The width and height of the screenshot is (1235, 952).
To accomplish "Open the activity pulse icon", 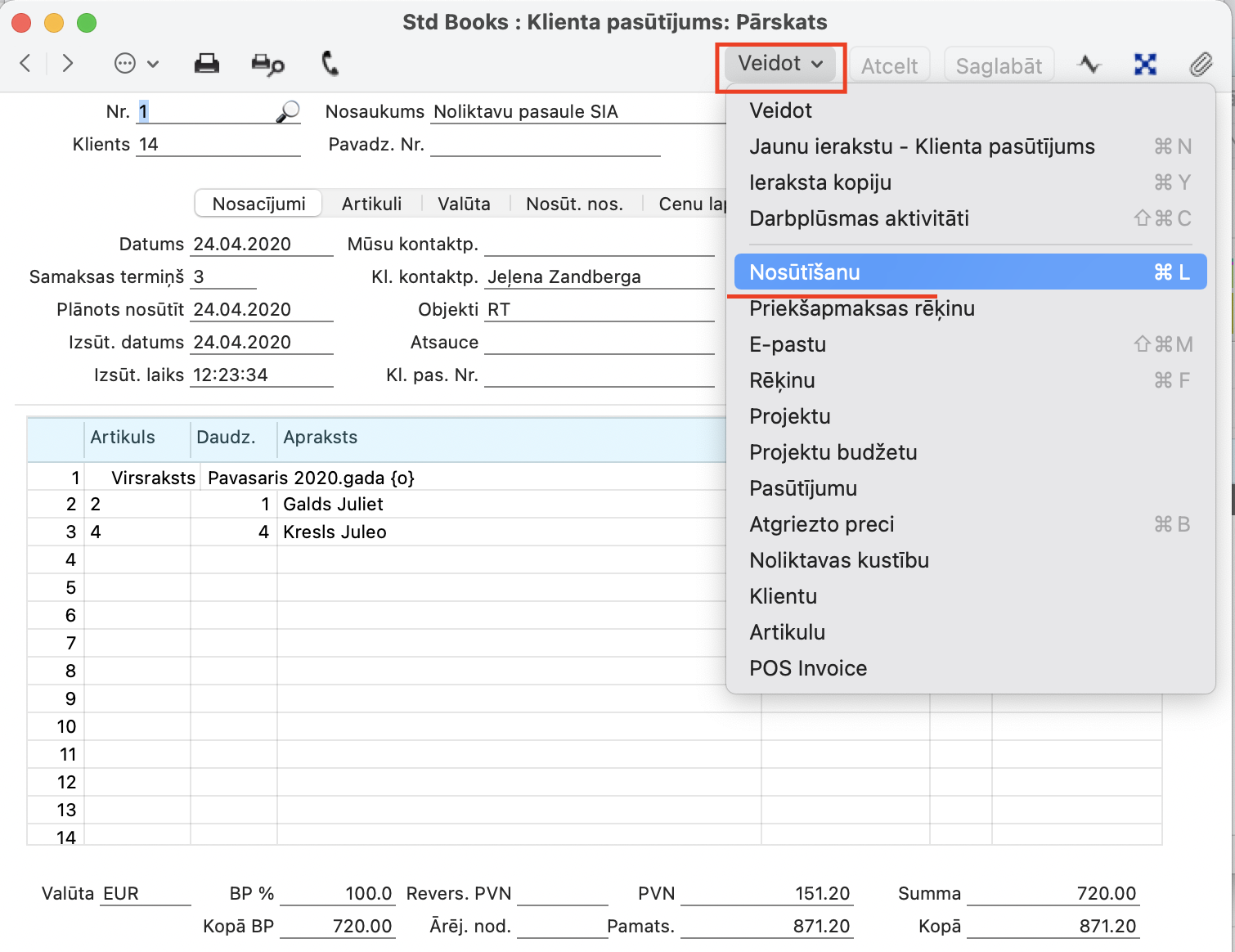I will pyautogui.click(x=1089, y=64).
